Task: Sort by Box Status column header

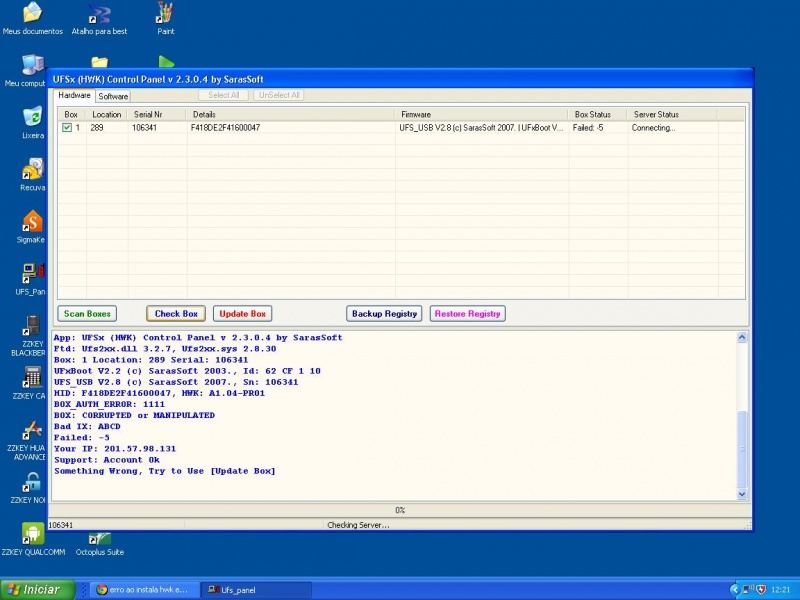Action: [x=598, y=115]
